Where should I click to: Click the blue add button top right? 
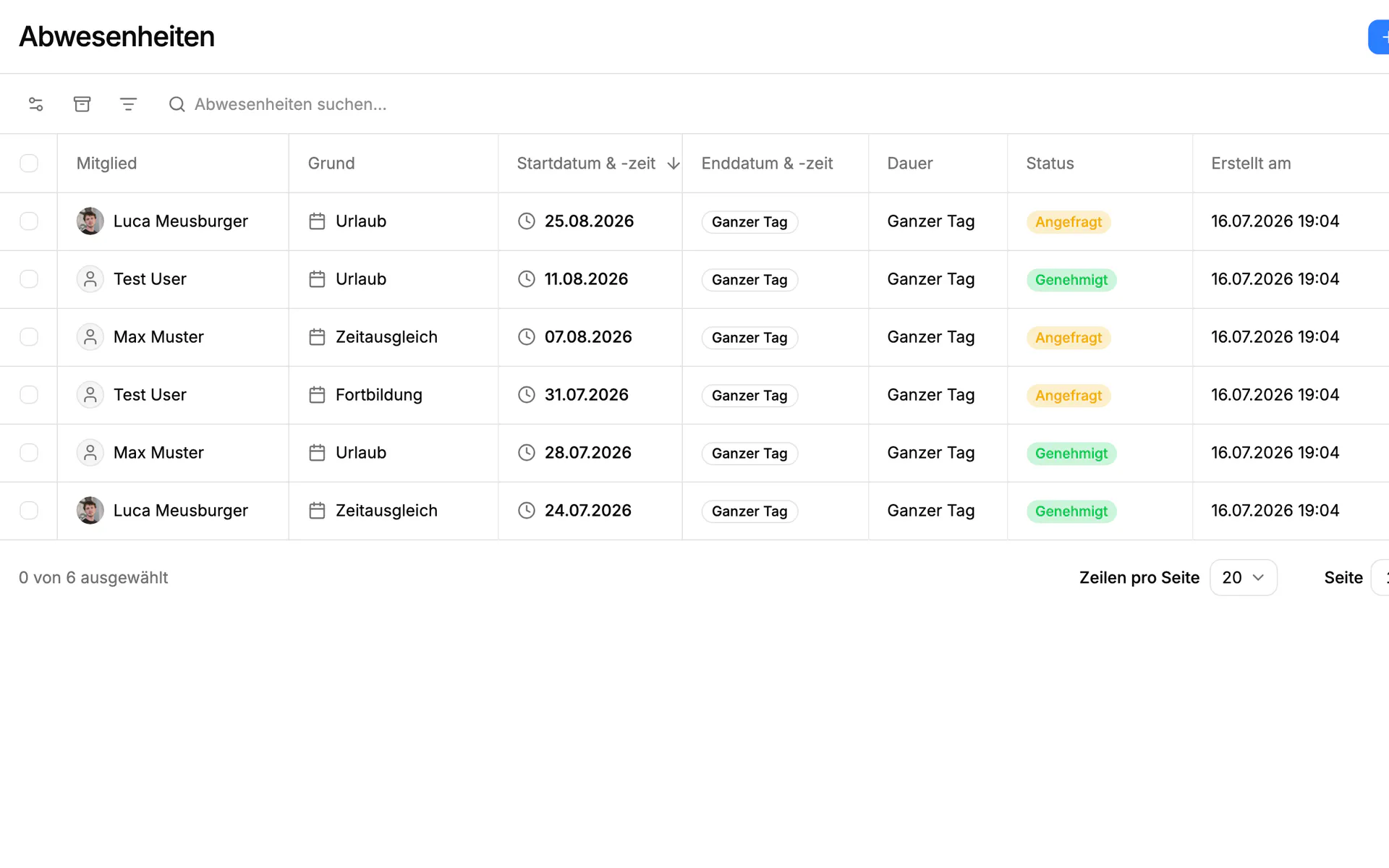coord(1379,37)
